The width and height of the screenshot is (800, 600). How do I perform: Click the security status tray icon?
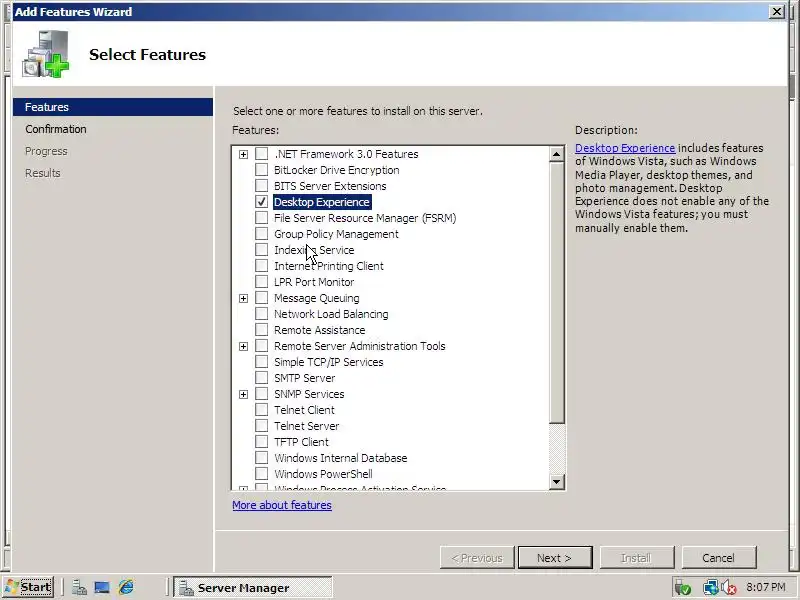tap(683, 588)
